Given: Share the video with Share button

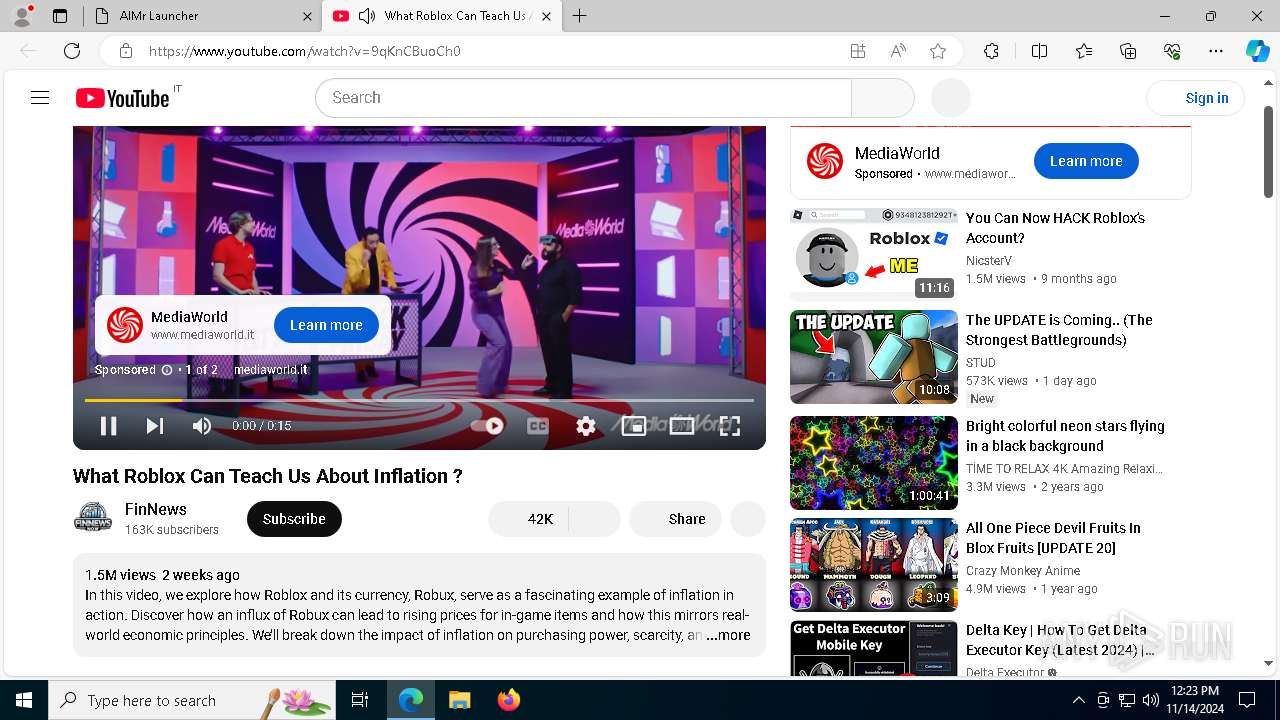Looking at the screenshot, I should click(x=675, y=519).
